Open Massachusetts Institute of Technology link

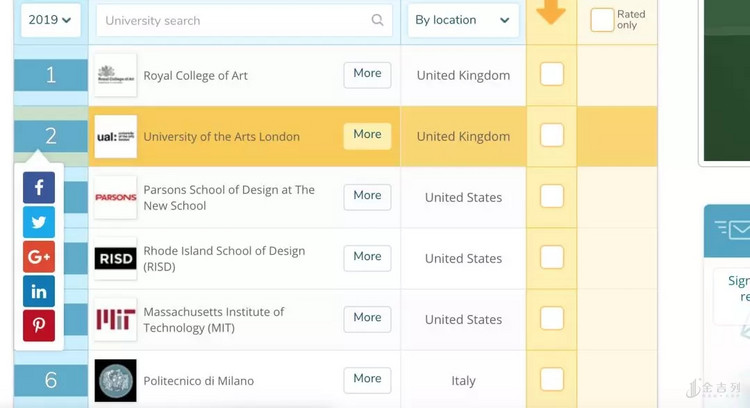pos(213,320)
